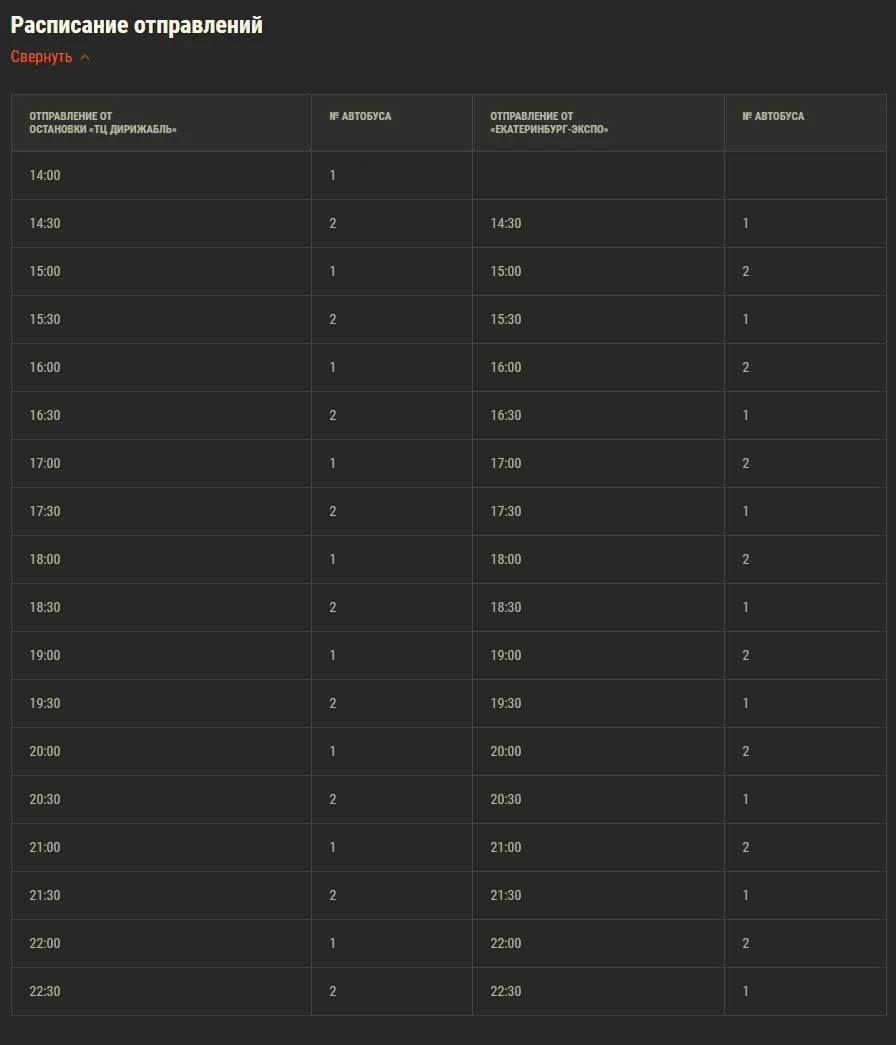Click the first № автобуса column header
Viewport: 896px width, 1045px height.
point(360,117)
